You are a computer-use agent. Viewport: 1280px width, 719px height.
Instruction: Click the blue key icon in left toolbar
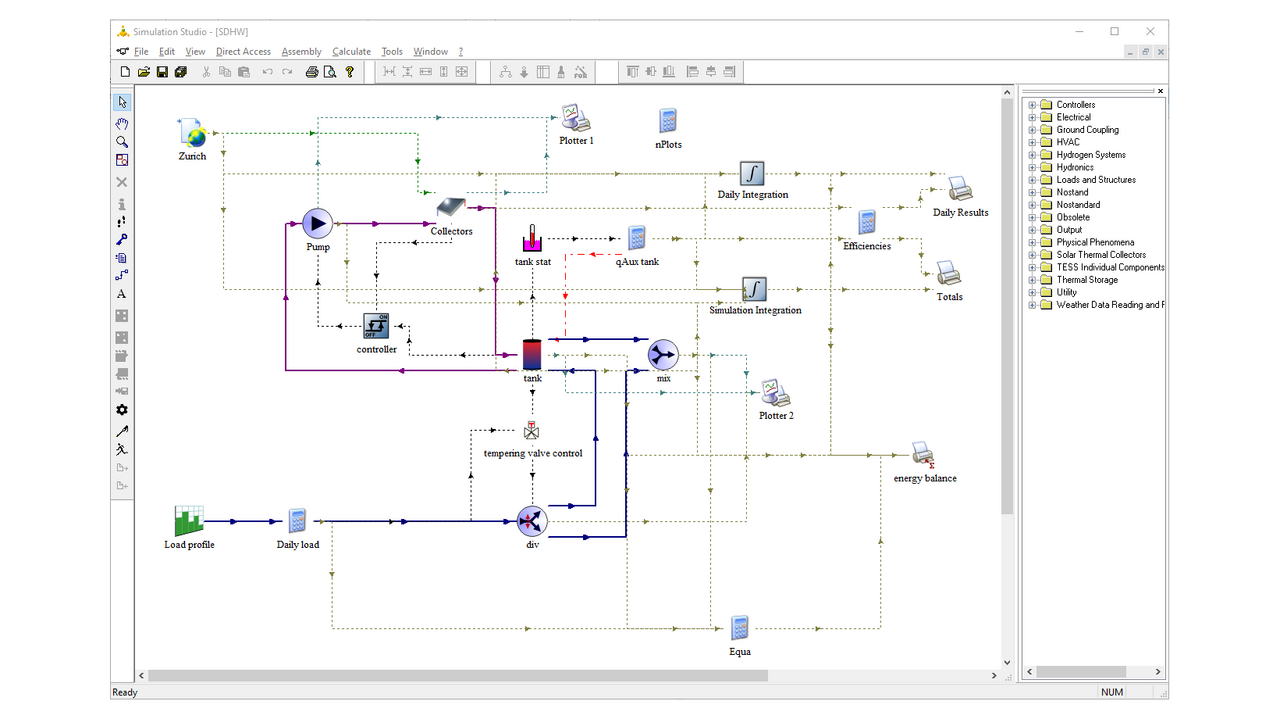click(x=122, y=239)
